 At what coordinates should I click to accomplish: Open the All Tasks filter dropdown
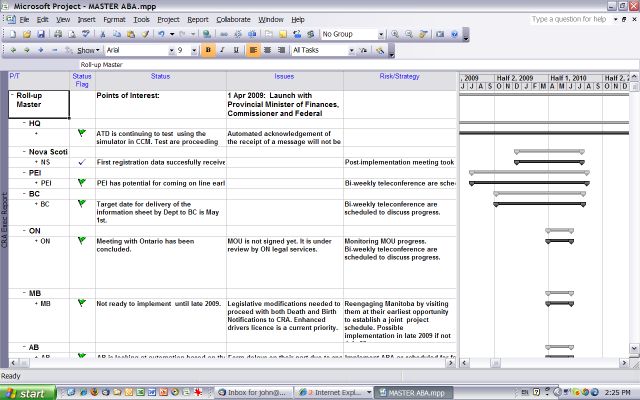[351, 50]
